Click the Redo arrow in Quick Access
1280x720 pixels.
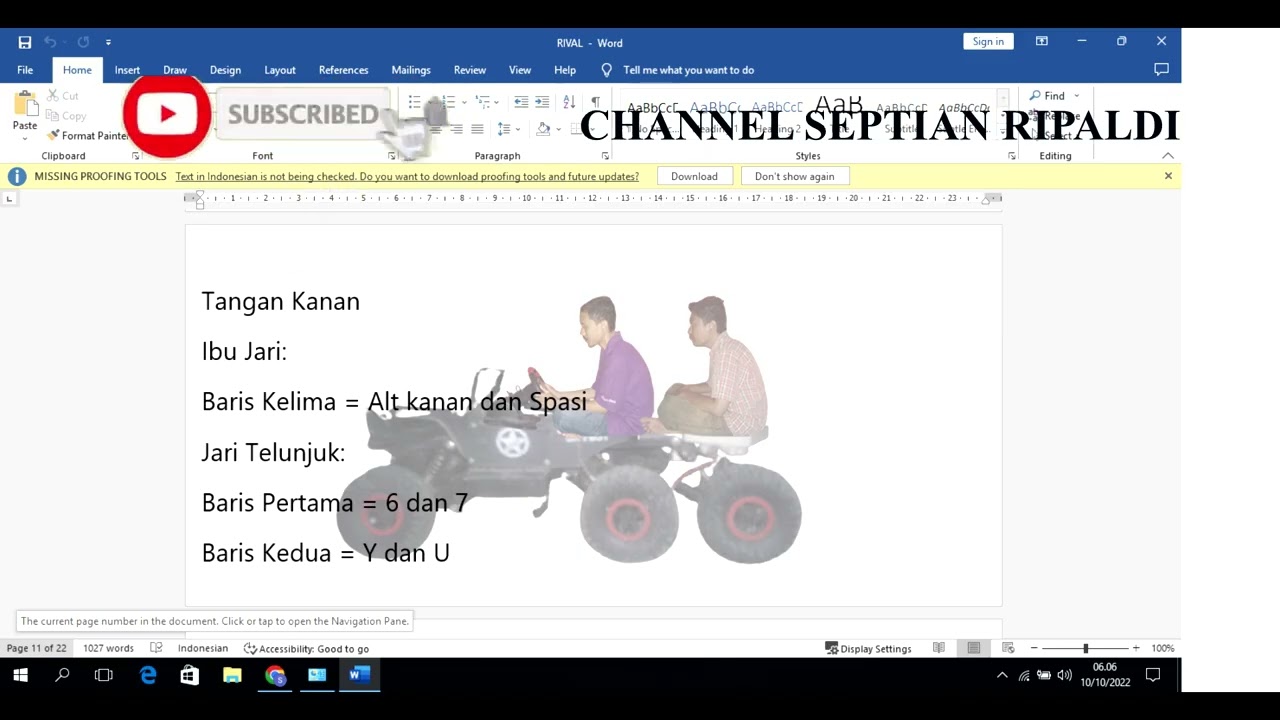[x=83, y=42]
